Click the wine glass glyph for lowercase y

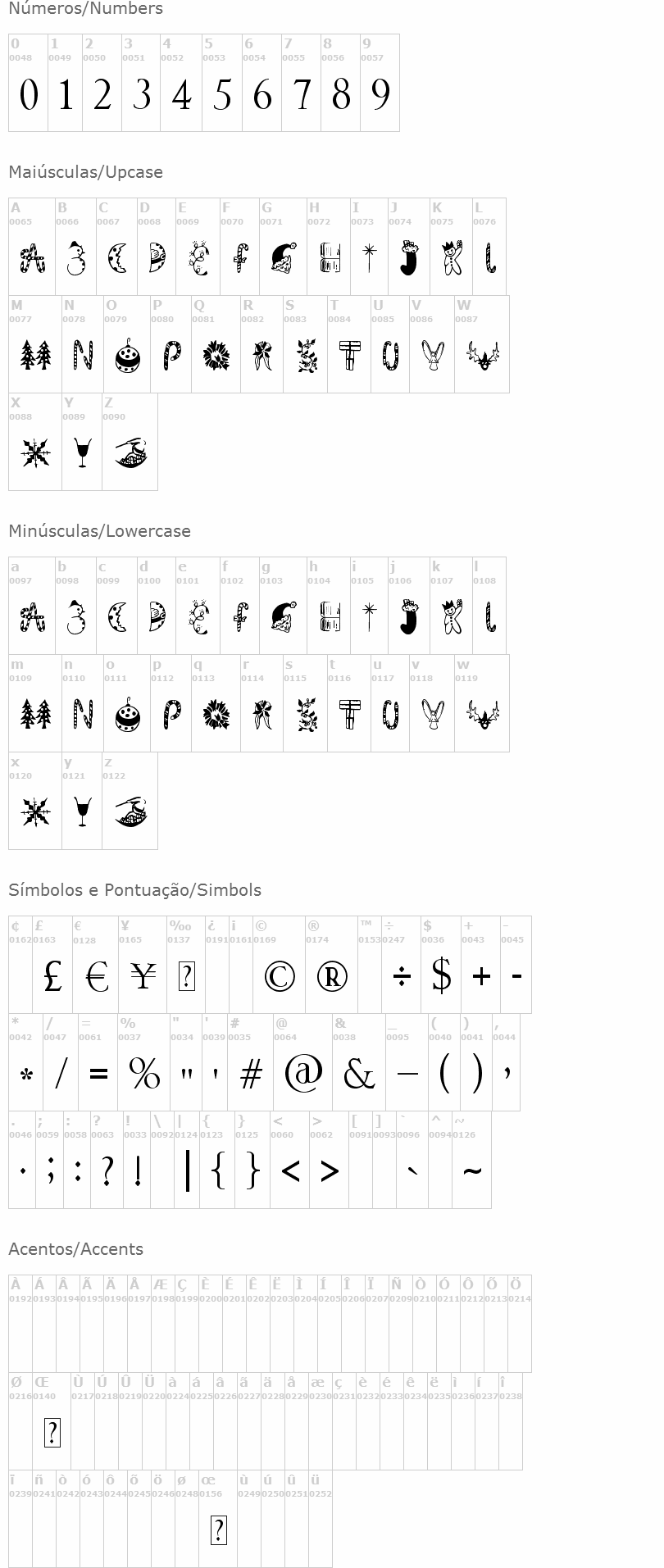82,811
